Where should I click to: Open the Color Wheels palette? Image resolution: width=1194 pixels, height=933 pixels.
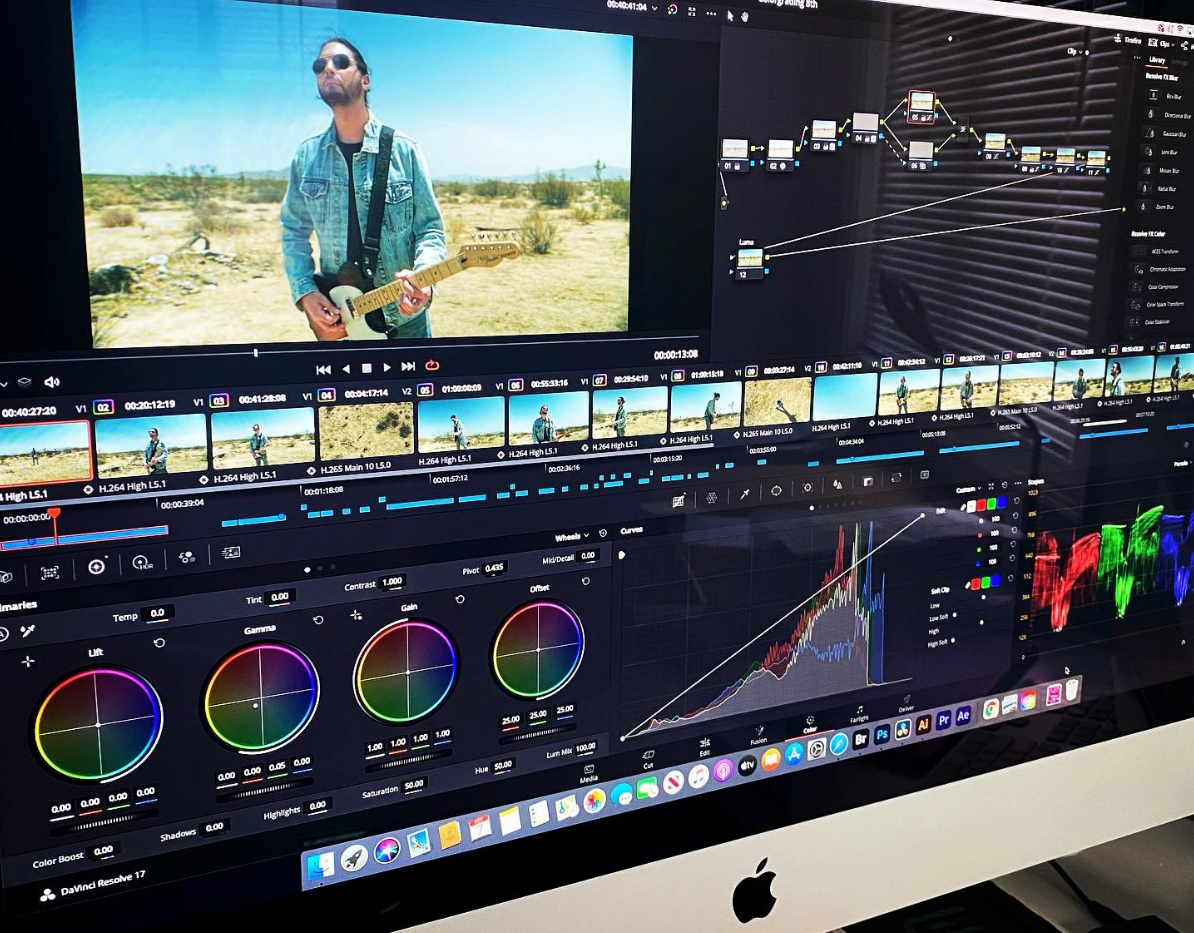click(97, 567)
